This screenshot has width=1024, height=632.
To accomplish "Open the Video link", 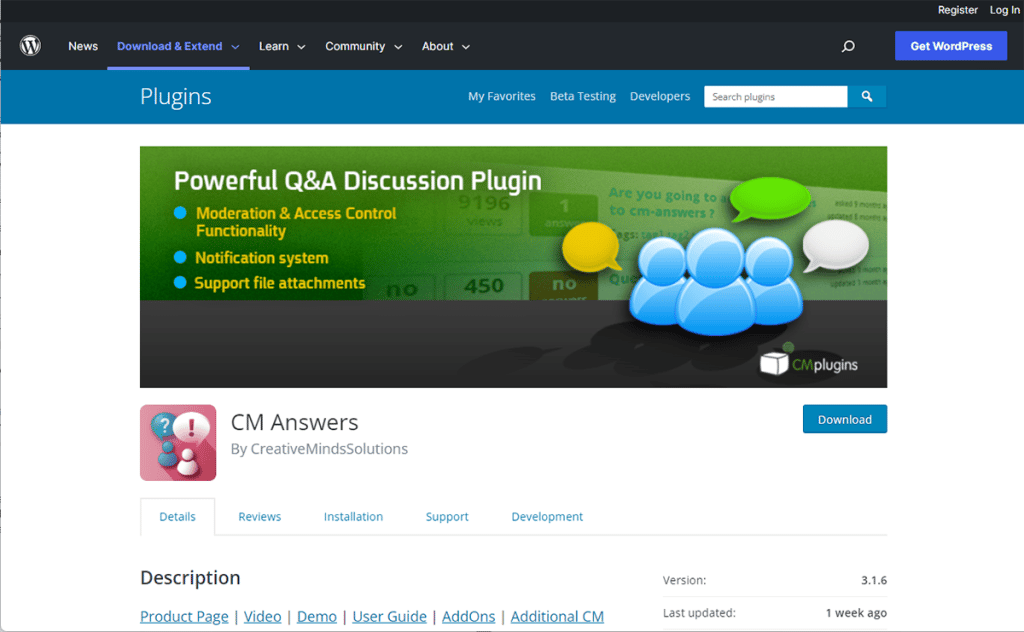I will tap(263, 616).
